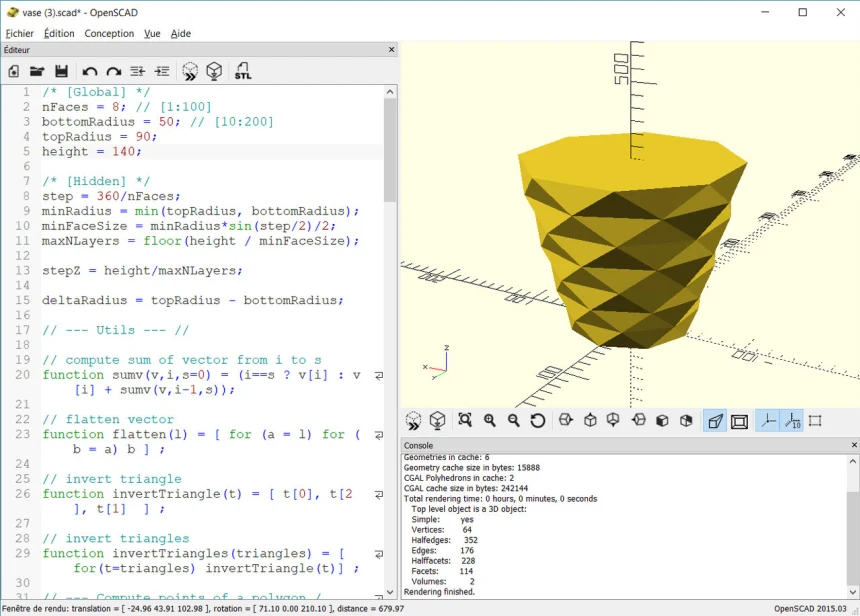Toggle the scale markers display
The image size is (860, 616).
pos(791,420)
